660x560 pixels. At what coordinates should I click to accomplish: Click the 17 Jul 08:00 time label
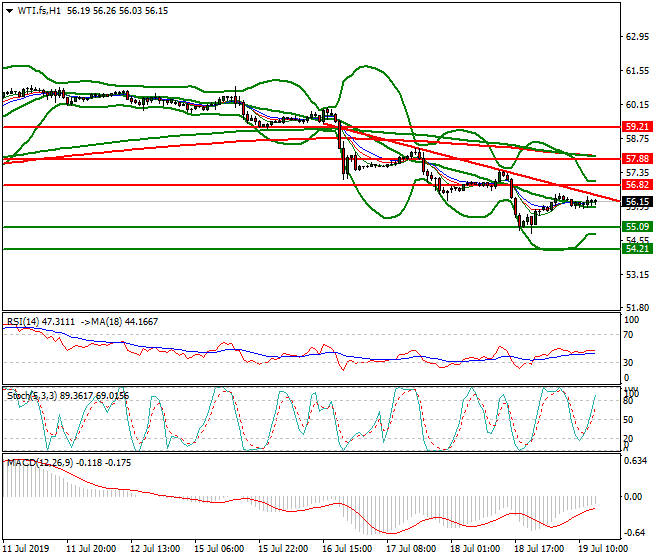point(411,549)
